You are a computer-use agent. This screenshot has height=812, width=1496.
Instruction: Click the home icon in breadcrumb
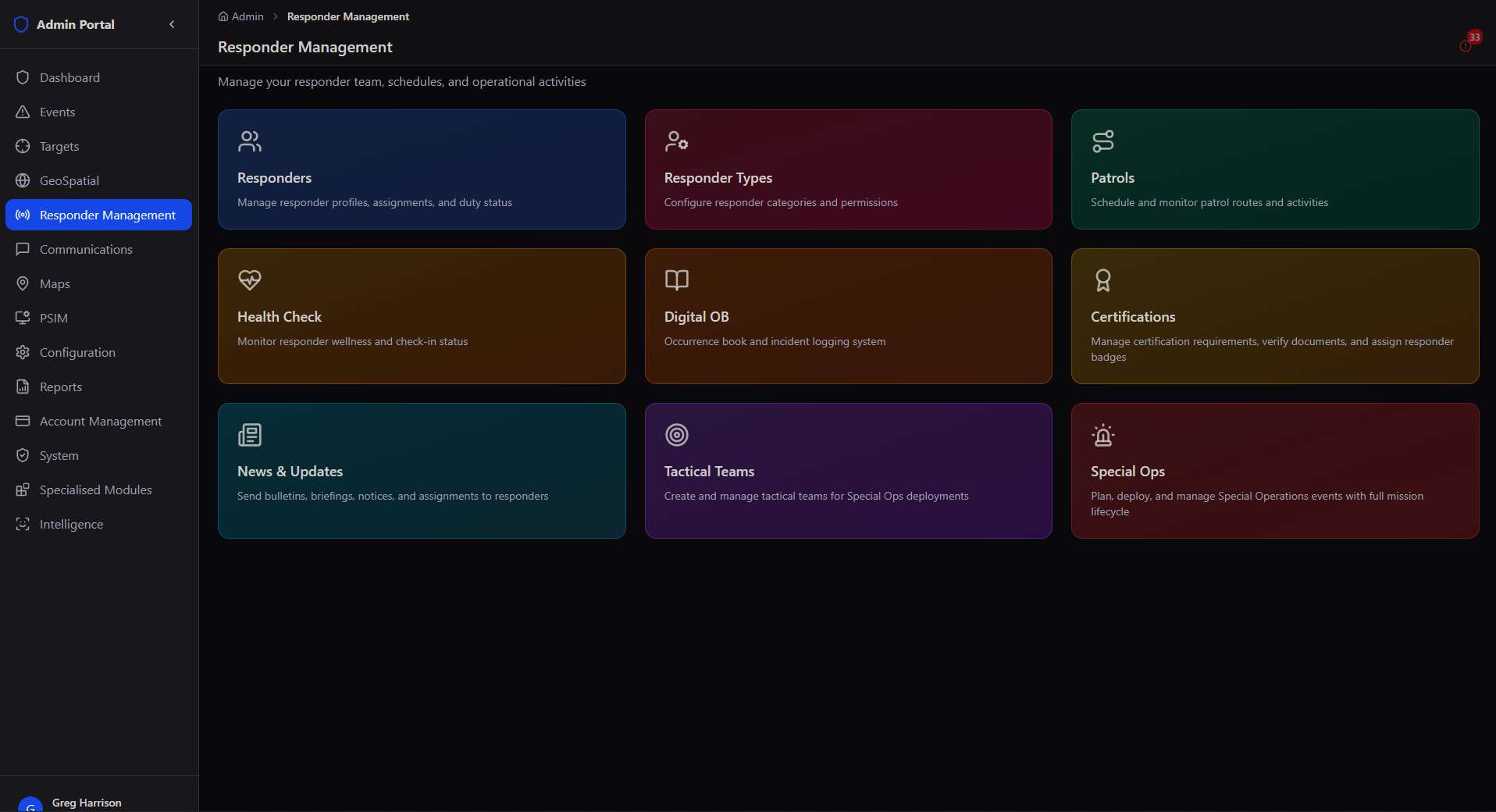click(x=223, y=16)
